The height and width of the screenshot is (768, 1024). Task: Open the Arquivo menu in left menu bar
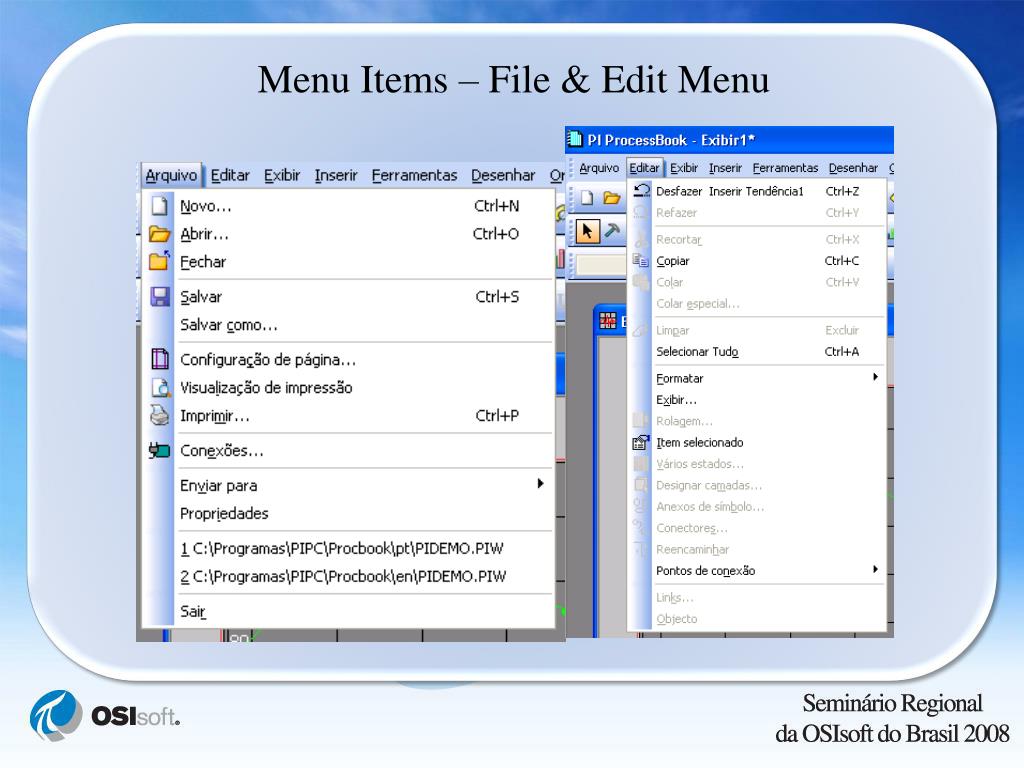pyautogui.click(x=171, y=176)
